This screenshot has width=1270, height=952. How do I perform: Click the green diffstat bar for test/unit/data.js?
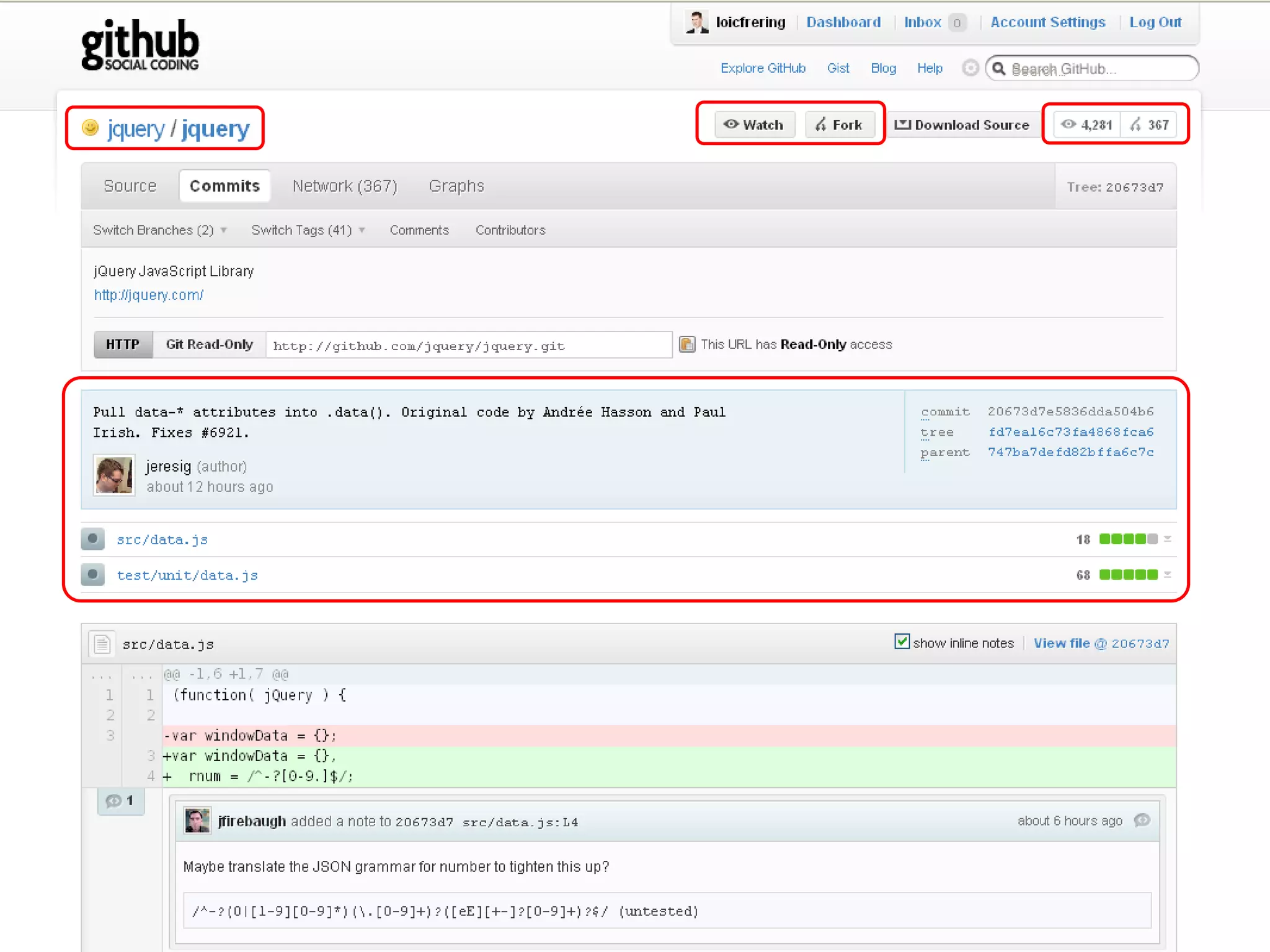click(x=1128, y=575)
